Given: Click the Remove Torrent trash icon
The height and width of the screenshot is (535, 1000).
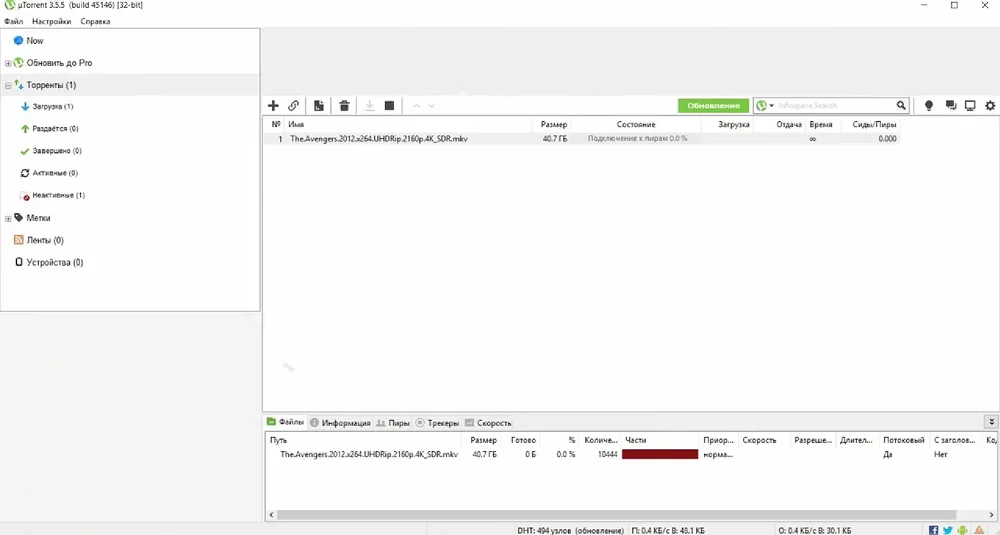Looking at the screenshot, I should click(344, 105).
